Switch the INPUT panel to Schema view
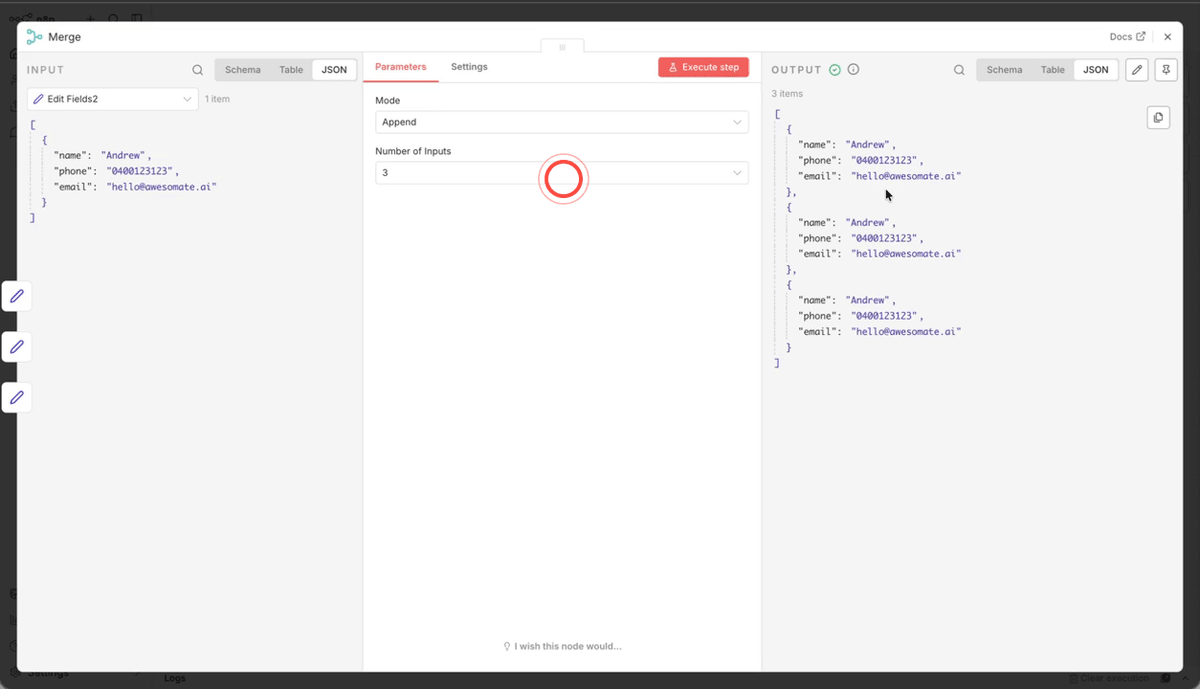This screenshot has width=1200, height=689. [243, 70]
